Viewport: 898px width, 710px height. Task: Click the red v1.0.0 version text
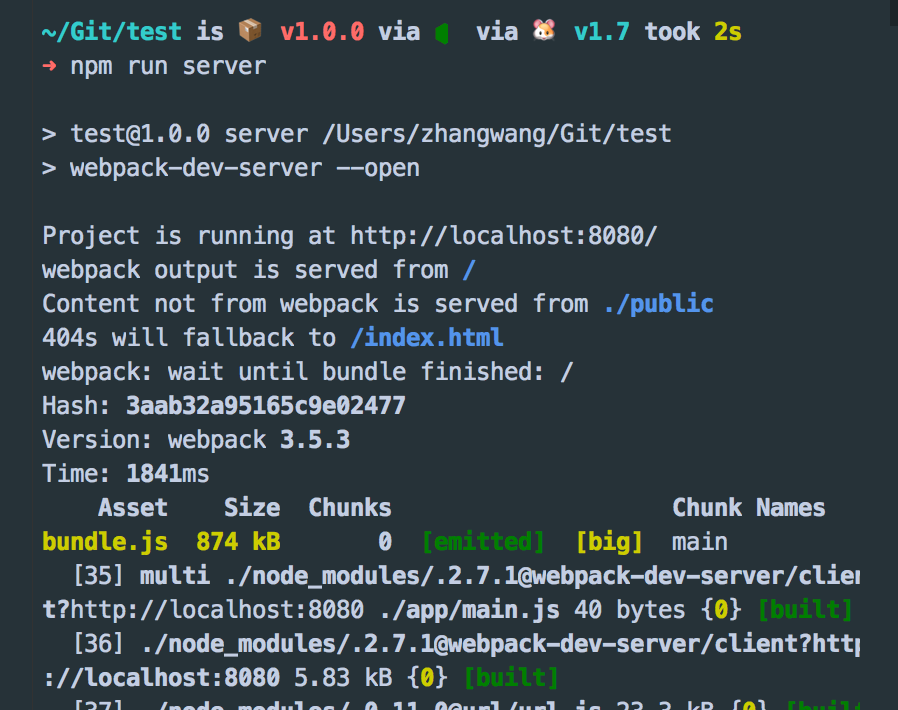coord(322,32)
